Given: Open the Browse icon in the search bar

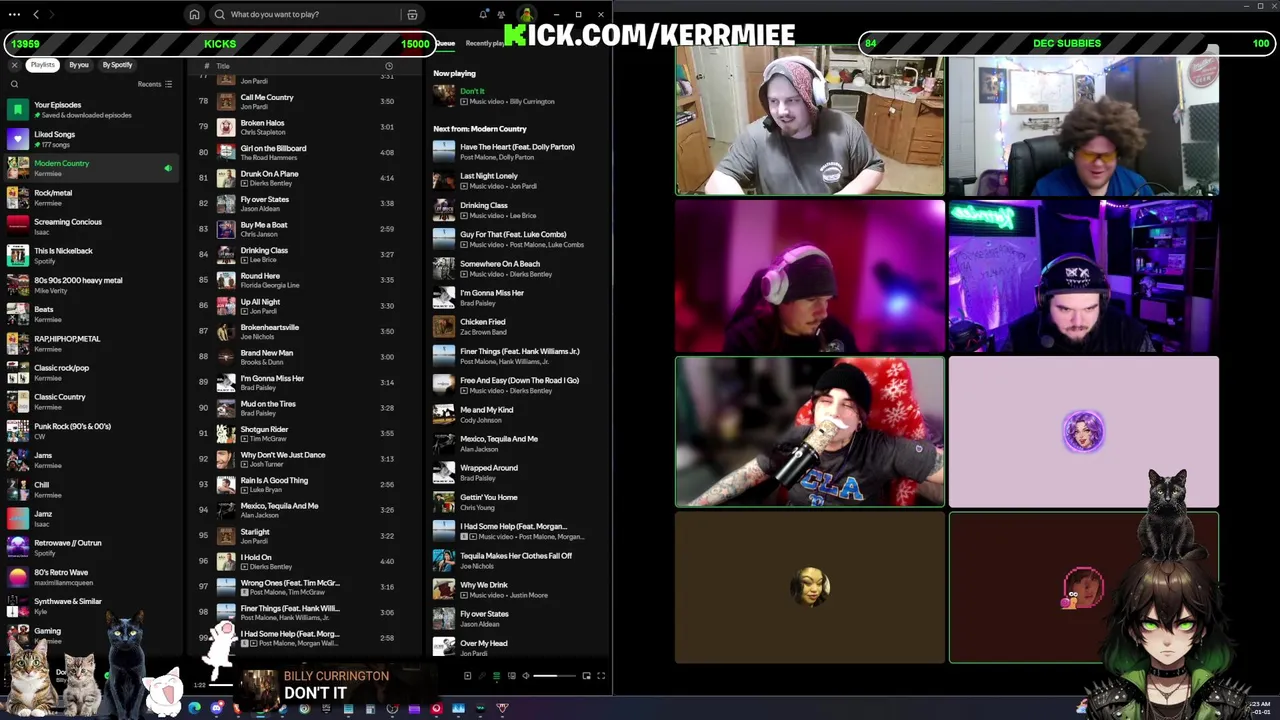Looking at the screenshot, I should click(411, 14).
